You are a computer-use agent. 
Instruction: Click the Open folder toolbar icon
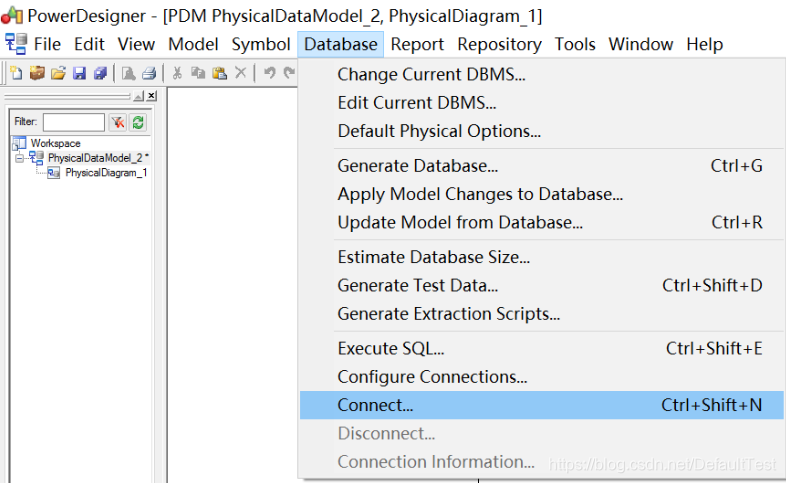(58, 73)
